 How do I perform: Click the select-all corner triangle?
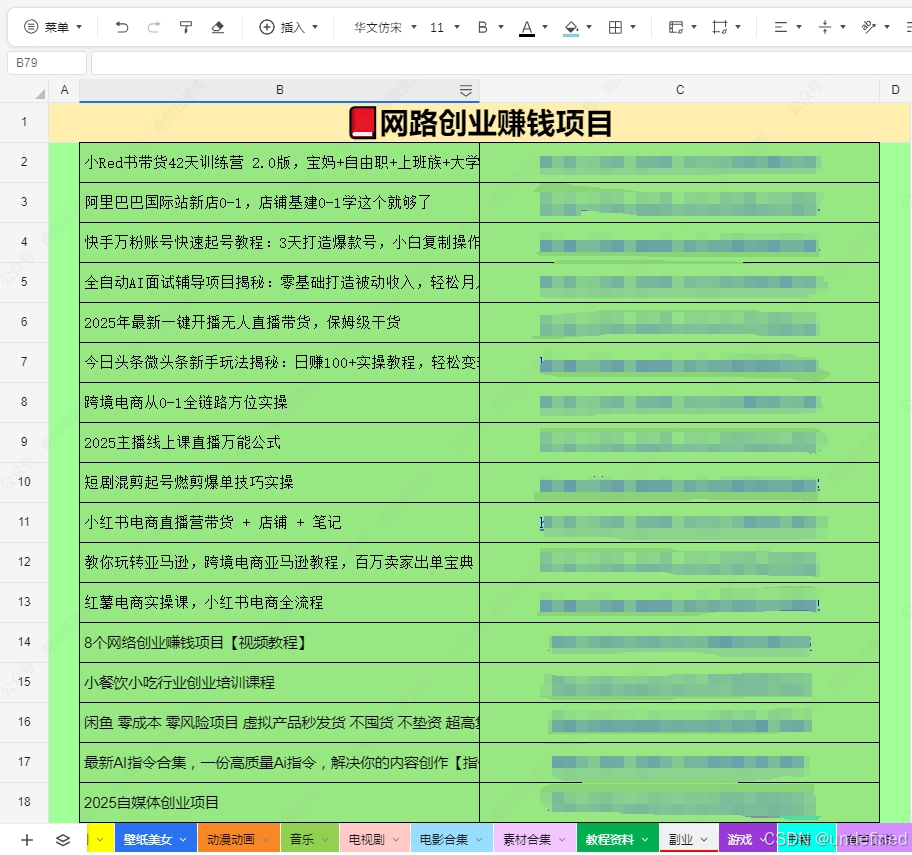click(x=40, y=94)
